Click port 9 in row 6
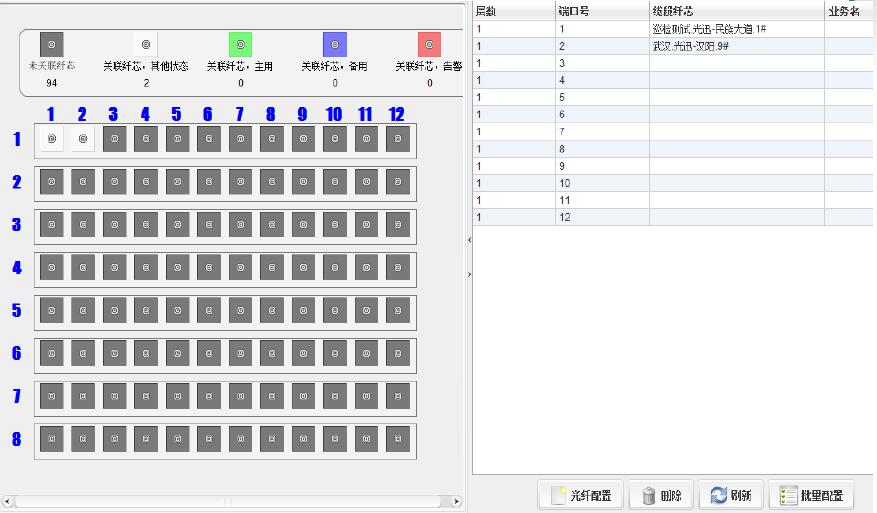877x513 pixels. [303, 354]
